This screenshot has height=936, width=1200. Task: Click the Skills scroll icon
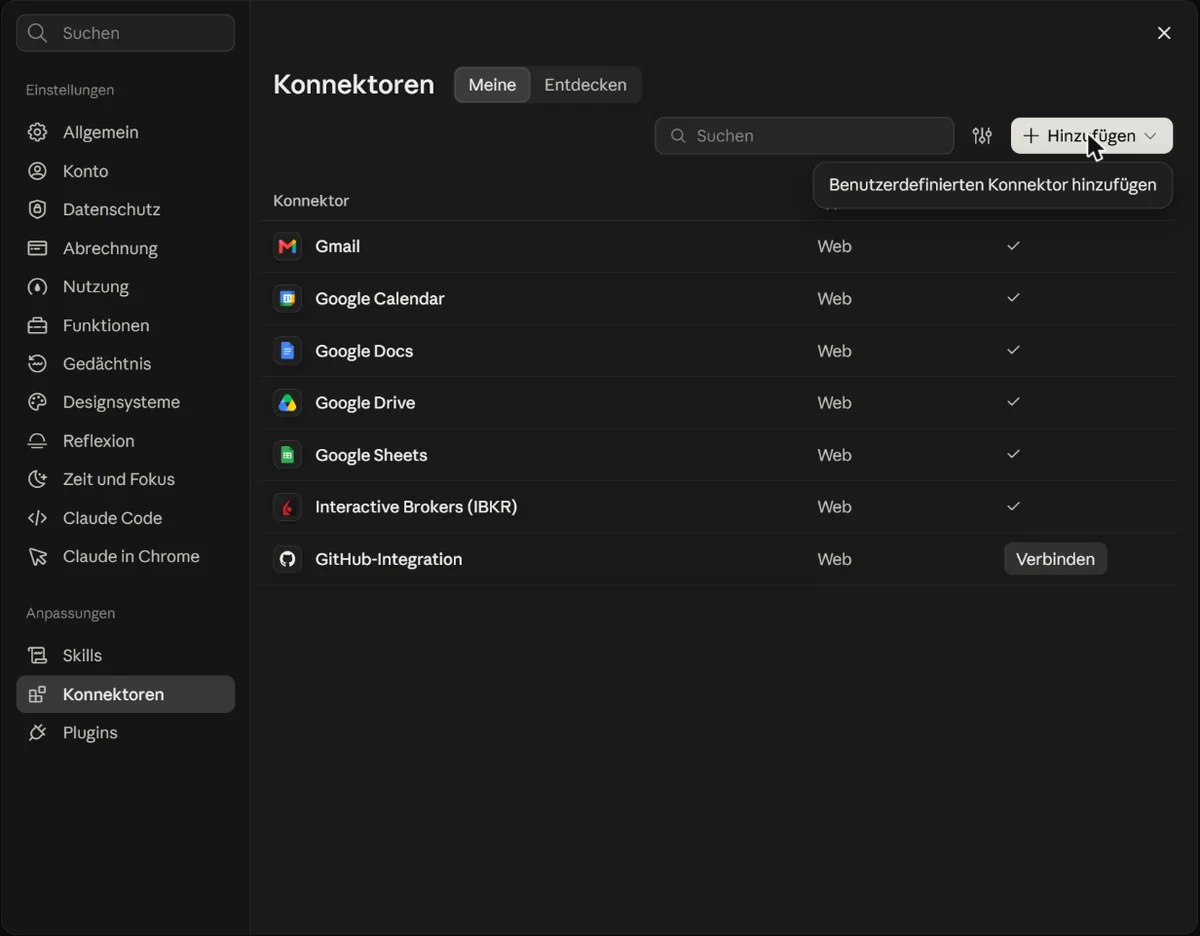click(x=37, y=656)
